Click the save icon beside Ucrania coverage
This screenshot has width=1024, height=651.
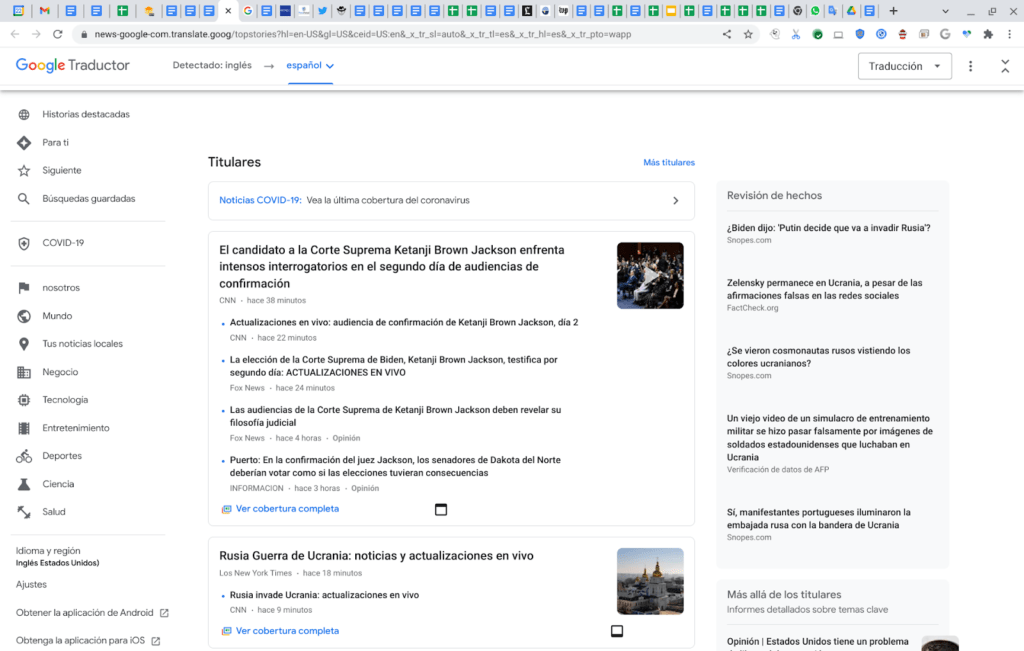[616, 631]
